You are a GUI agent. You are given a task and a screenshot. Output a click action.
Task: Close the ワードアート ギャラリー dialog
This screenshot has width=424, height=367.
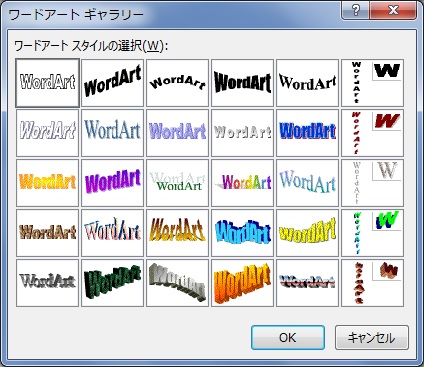[x=393, y=11]
